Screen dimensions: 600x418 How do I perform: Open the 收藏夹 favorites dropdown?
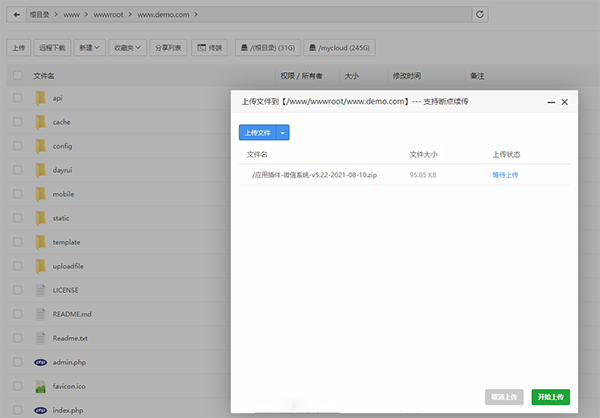pos(127,47)
